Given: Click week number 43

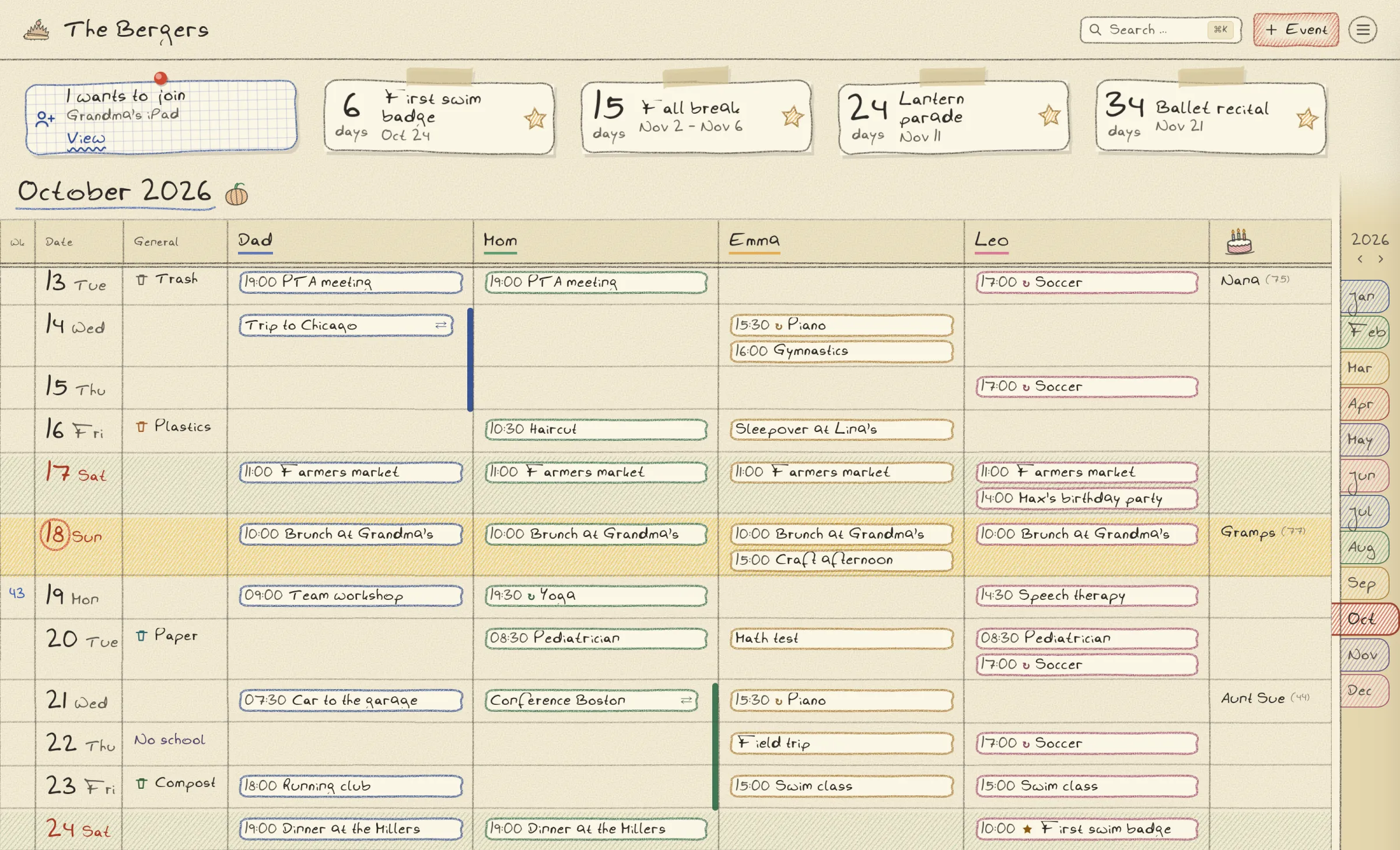Looking at the screenshot, I should click(17, 593).
